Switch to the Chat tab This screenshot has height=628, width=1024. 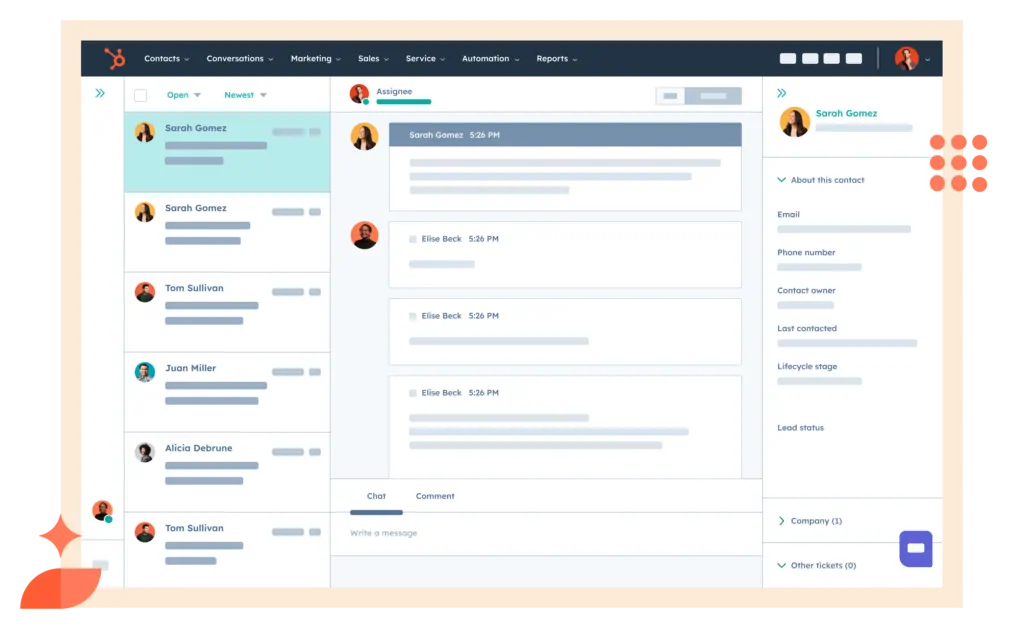pos(376,496)
